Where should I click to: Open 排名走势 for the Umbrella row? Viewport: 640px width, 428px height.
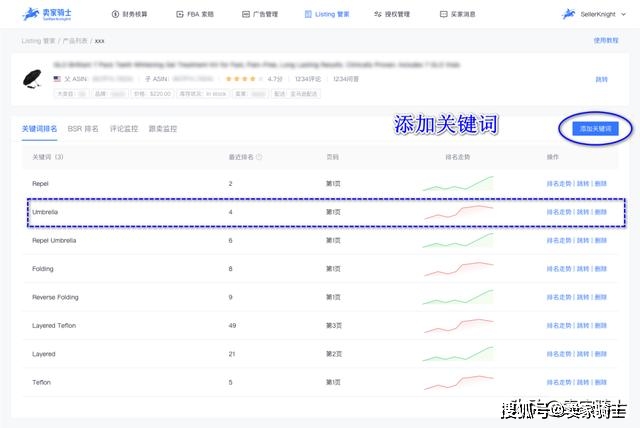[559, 212]
